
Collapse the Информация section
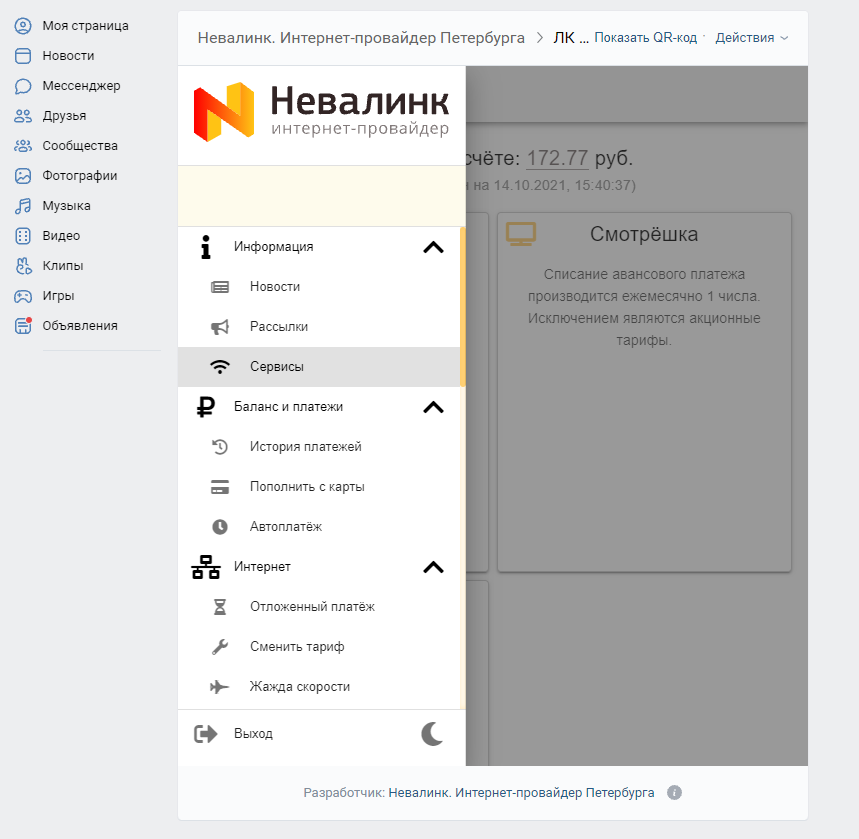433,247
